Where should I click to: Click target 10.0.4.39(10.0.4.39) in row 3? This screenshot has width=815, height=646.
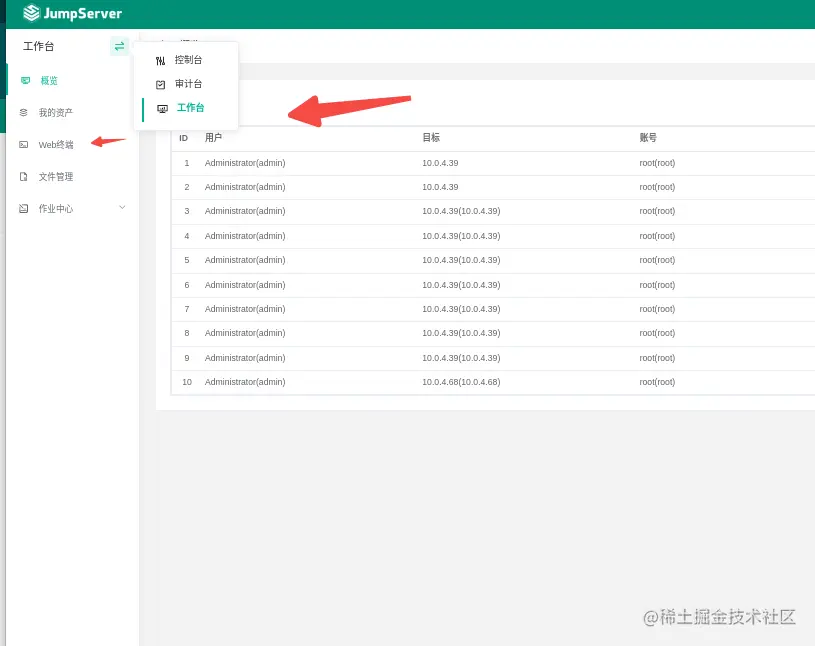coord(461,211)
